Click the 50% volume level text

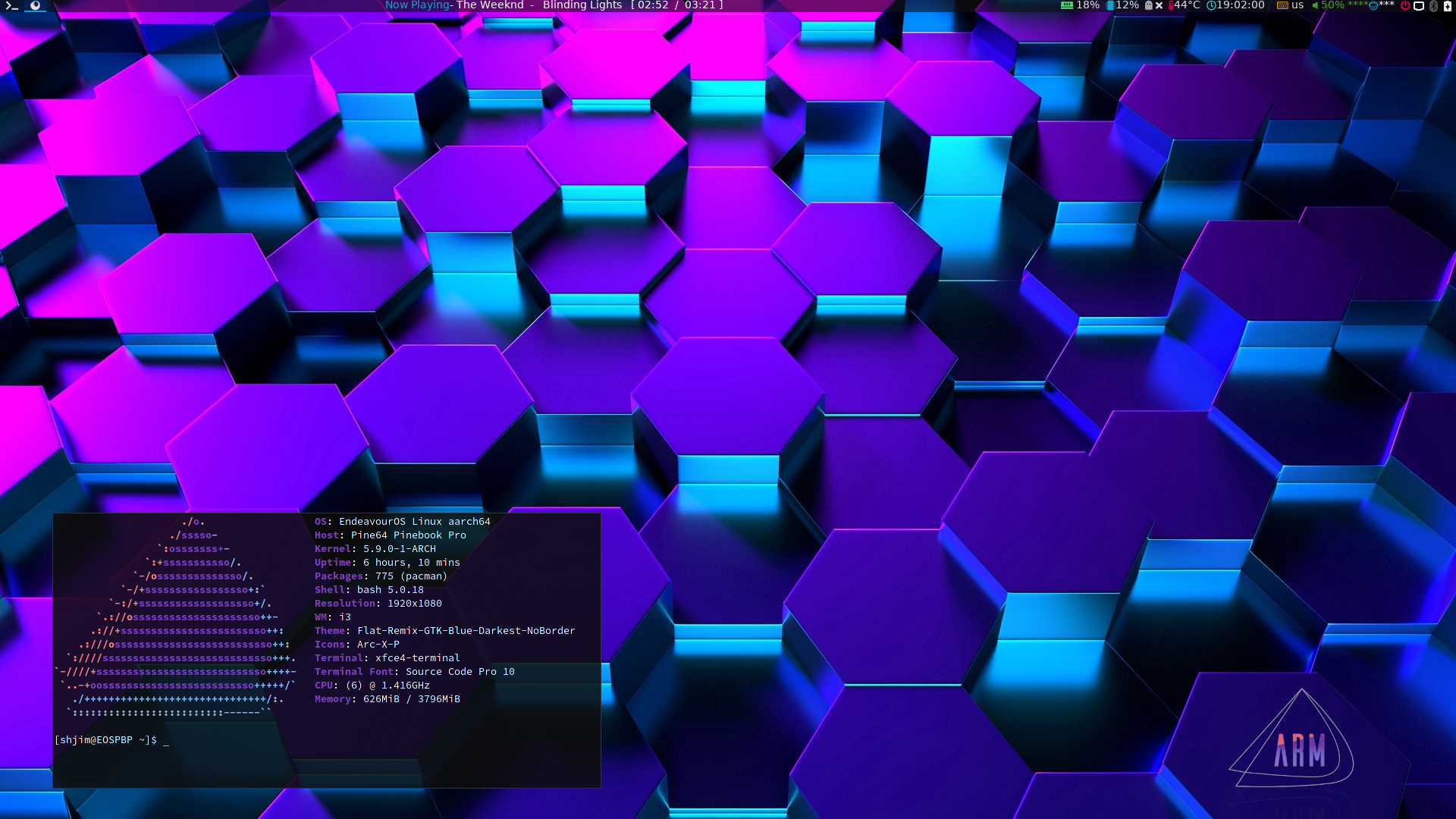1332,5
